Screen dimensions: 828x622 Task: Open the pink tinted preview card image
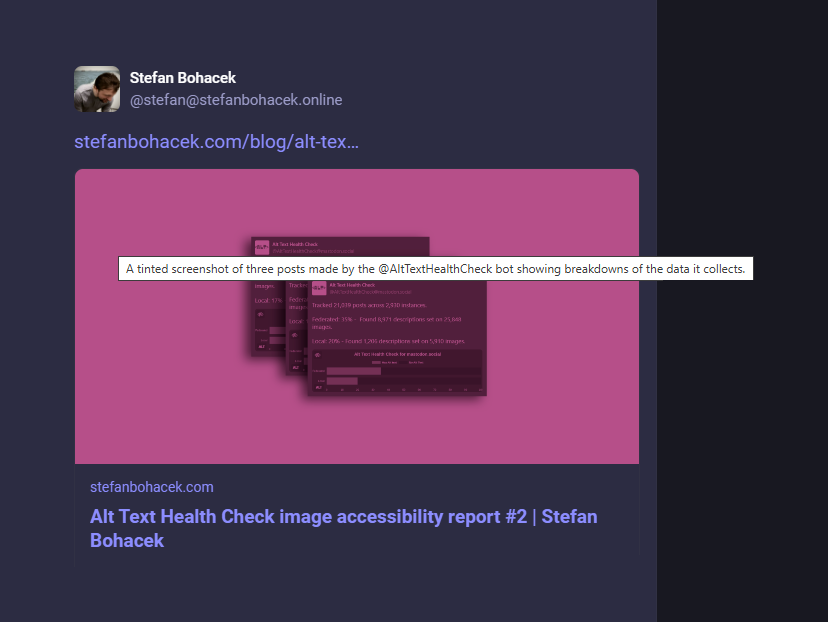pyautogui.click(x=357, y=316)
